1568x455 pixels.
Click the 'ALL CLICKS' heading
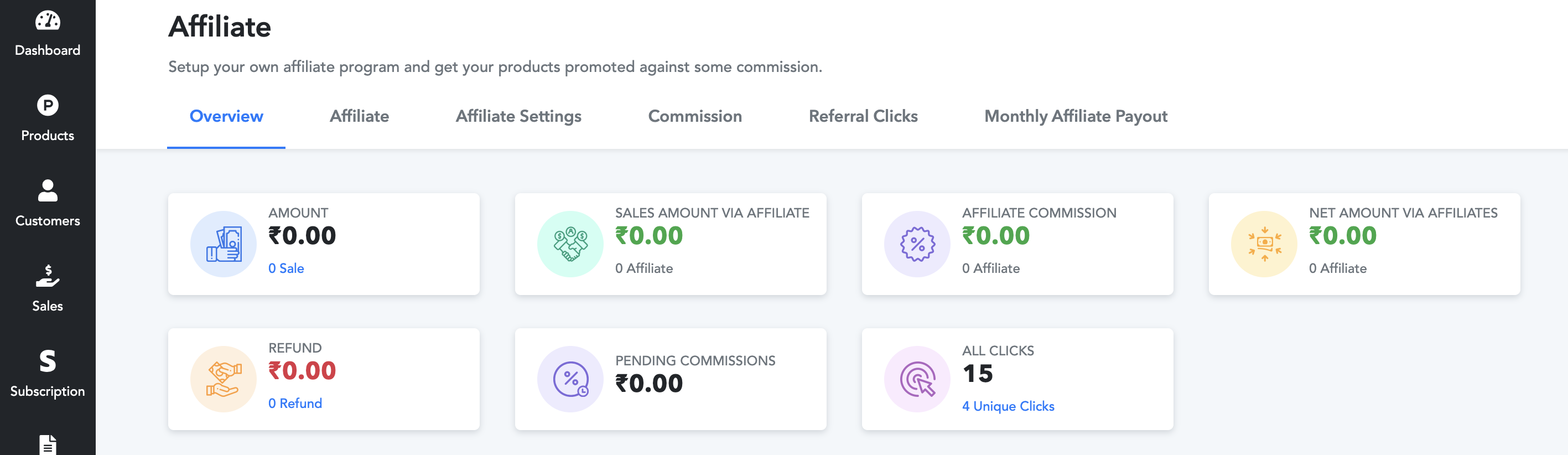[998, 351]
